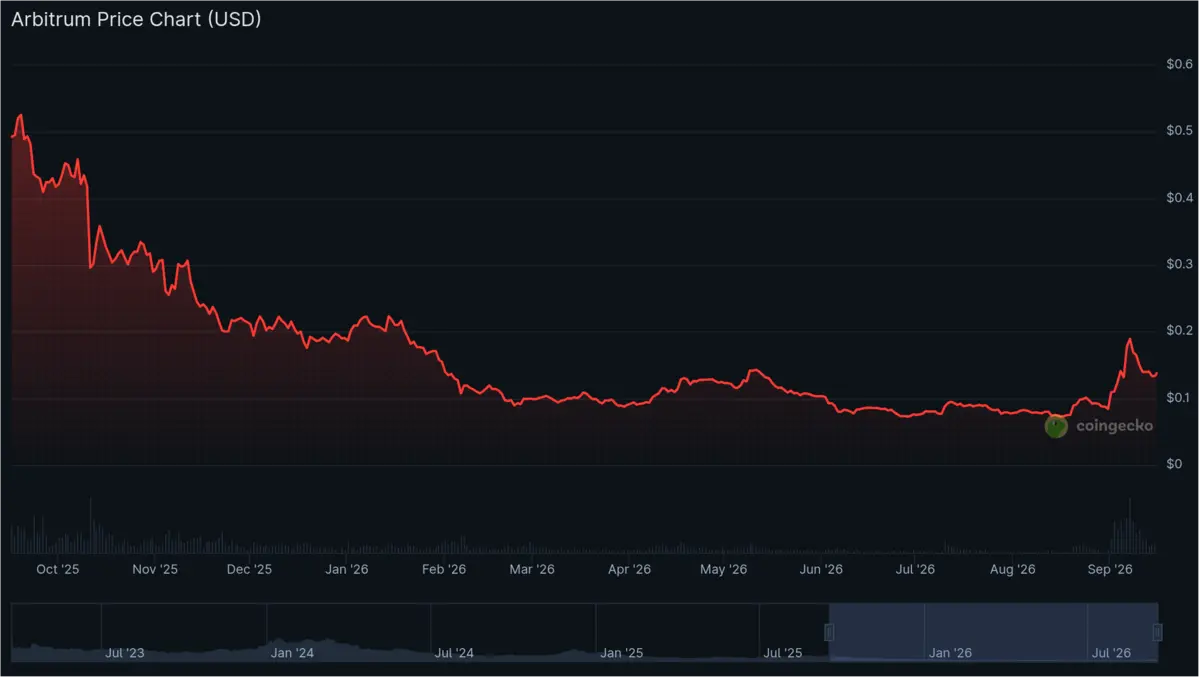The image size is (1200, 678).
Task: Click the $0.1 price axis label
Action: [x=1179, y=398]
